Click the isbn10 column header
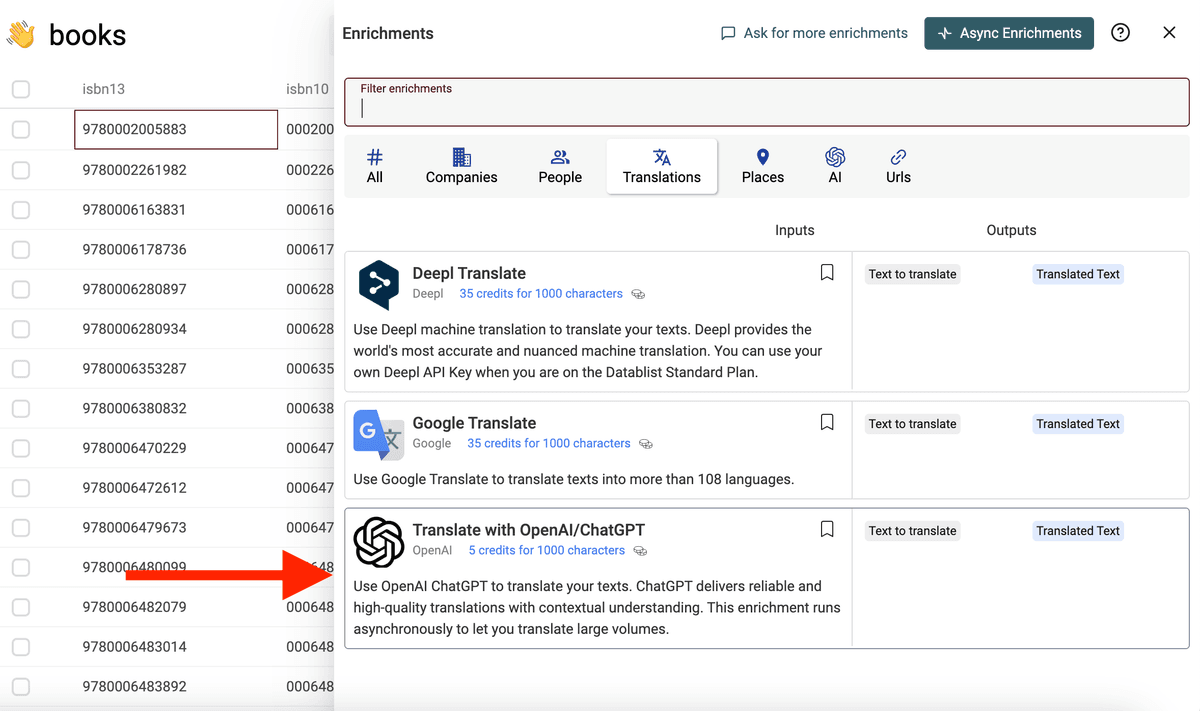 click(307, 89)
